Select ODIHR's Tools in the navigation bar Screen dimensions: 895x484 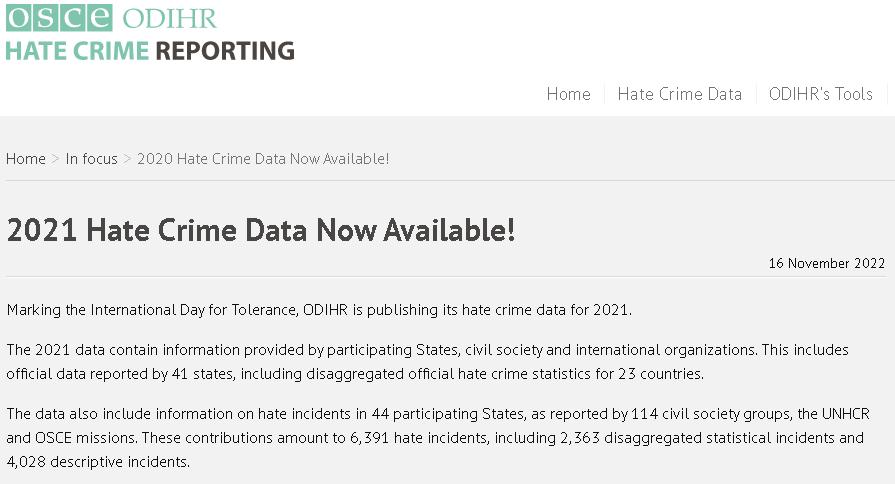pyautogui.click(x=820, y=94)
